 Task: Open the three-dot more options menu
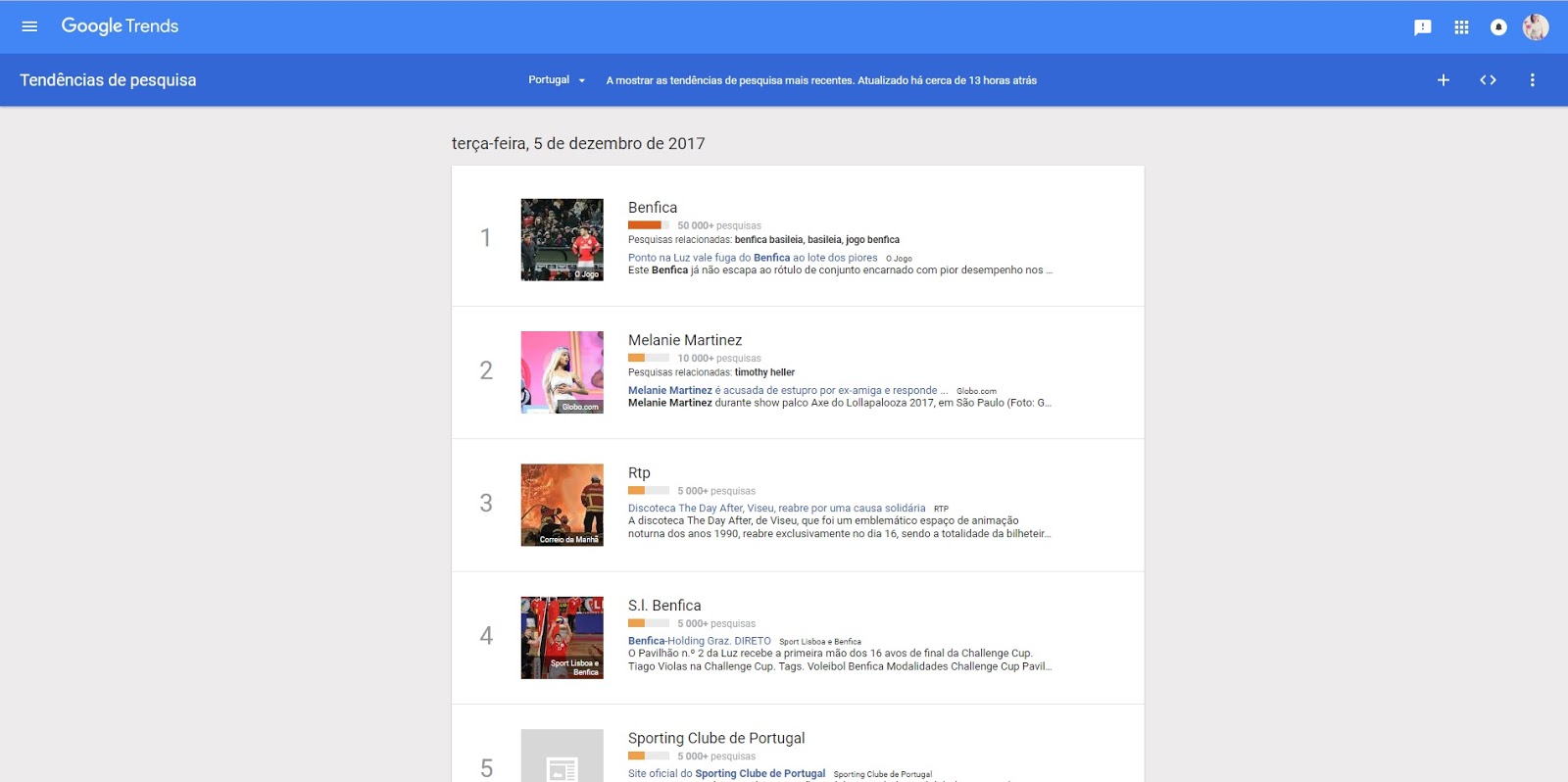1533,80
